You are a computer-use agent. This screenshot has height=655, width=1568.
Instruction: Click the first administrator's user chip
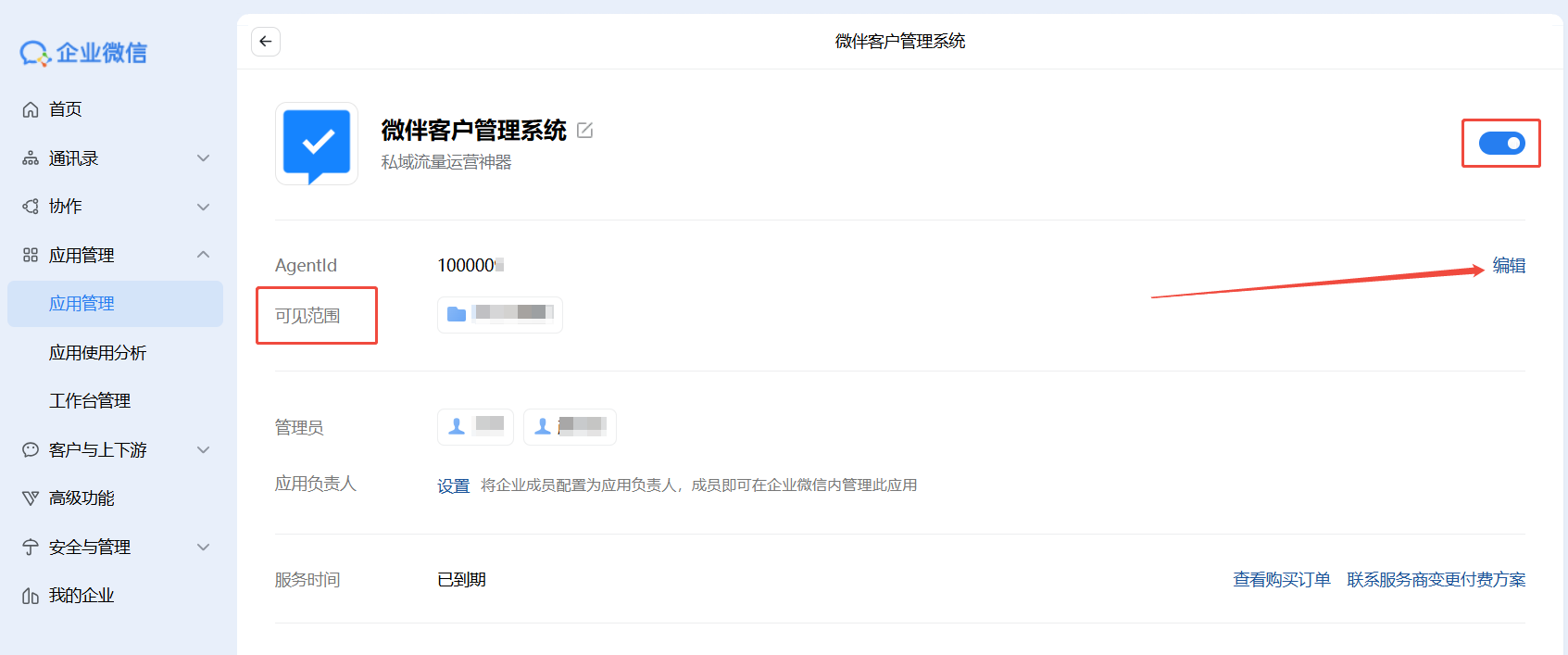click(x=475, y=426)
